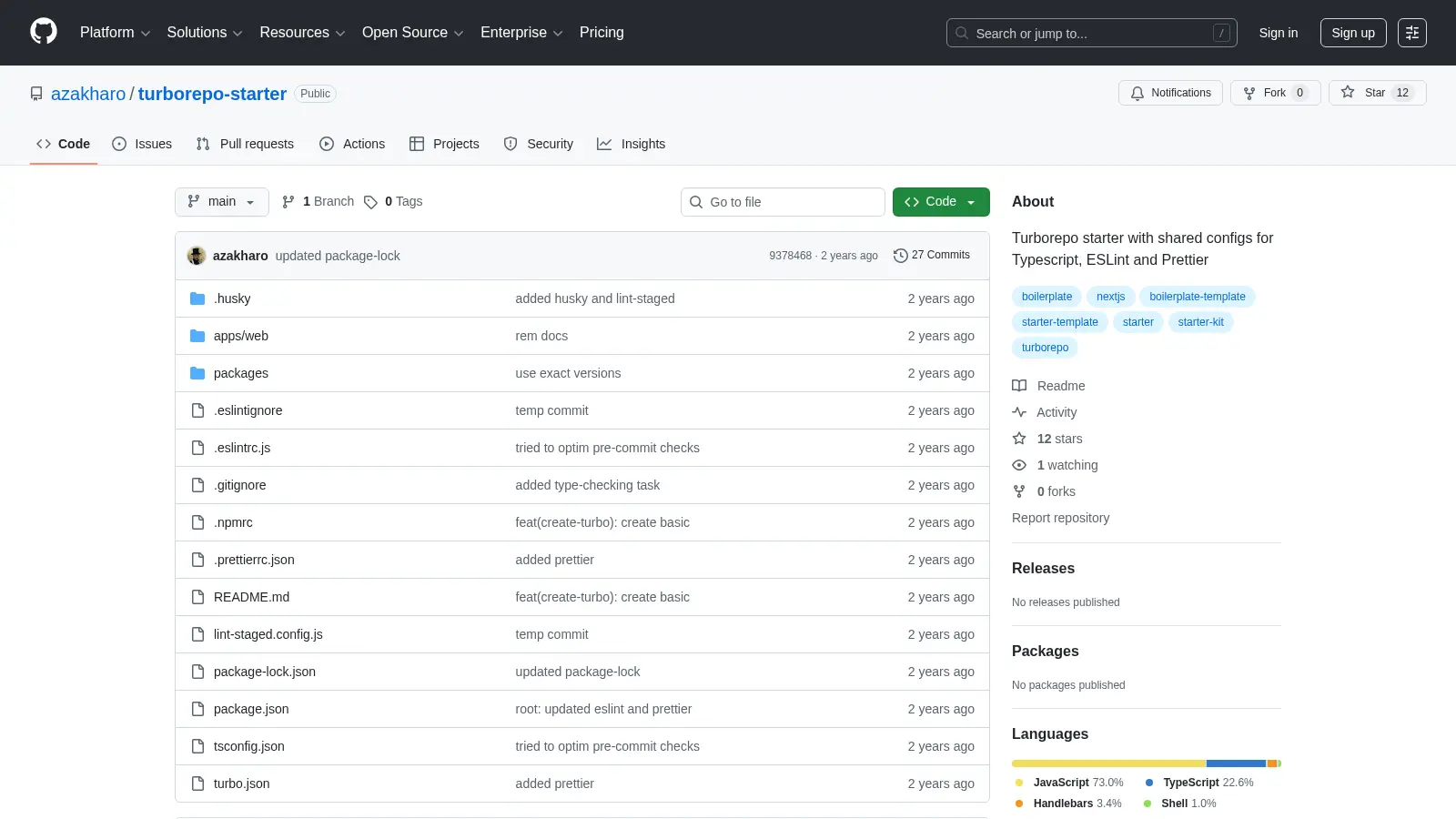The width and height of the screenshot is (1456, 819).
Task: Click the starter-kit topic tag
Action: [x=1200, y=322]
